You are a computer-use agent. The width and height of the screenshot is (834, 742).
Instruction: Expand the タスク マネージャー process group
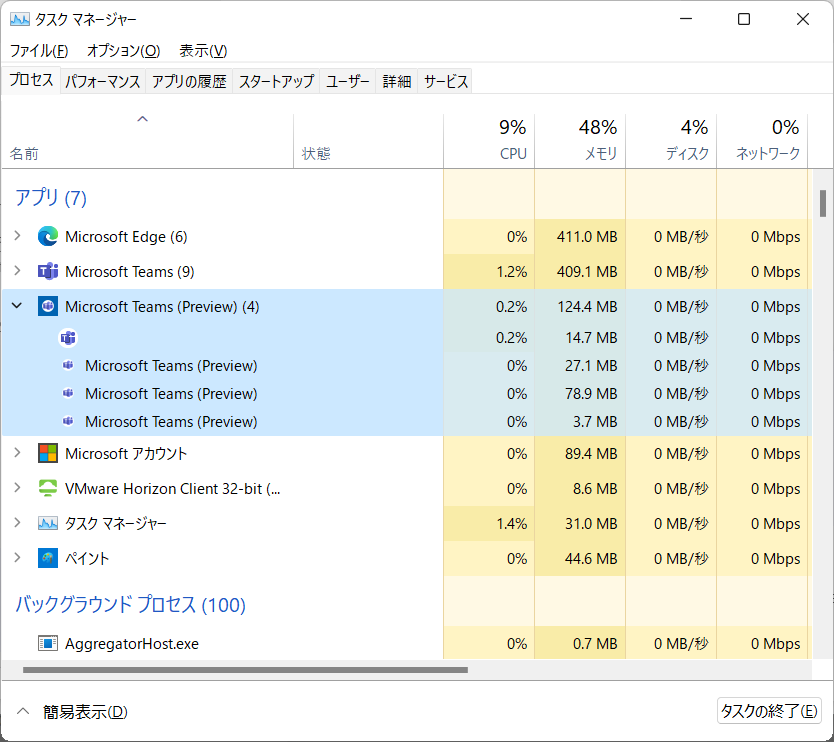[17, 523]
